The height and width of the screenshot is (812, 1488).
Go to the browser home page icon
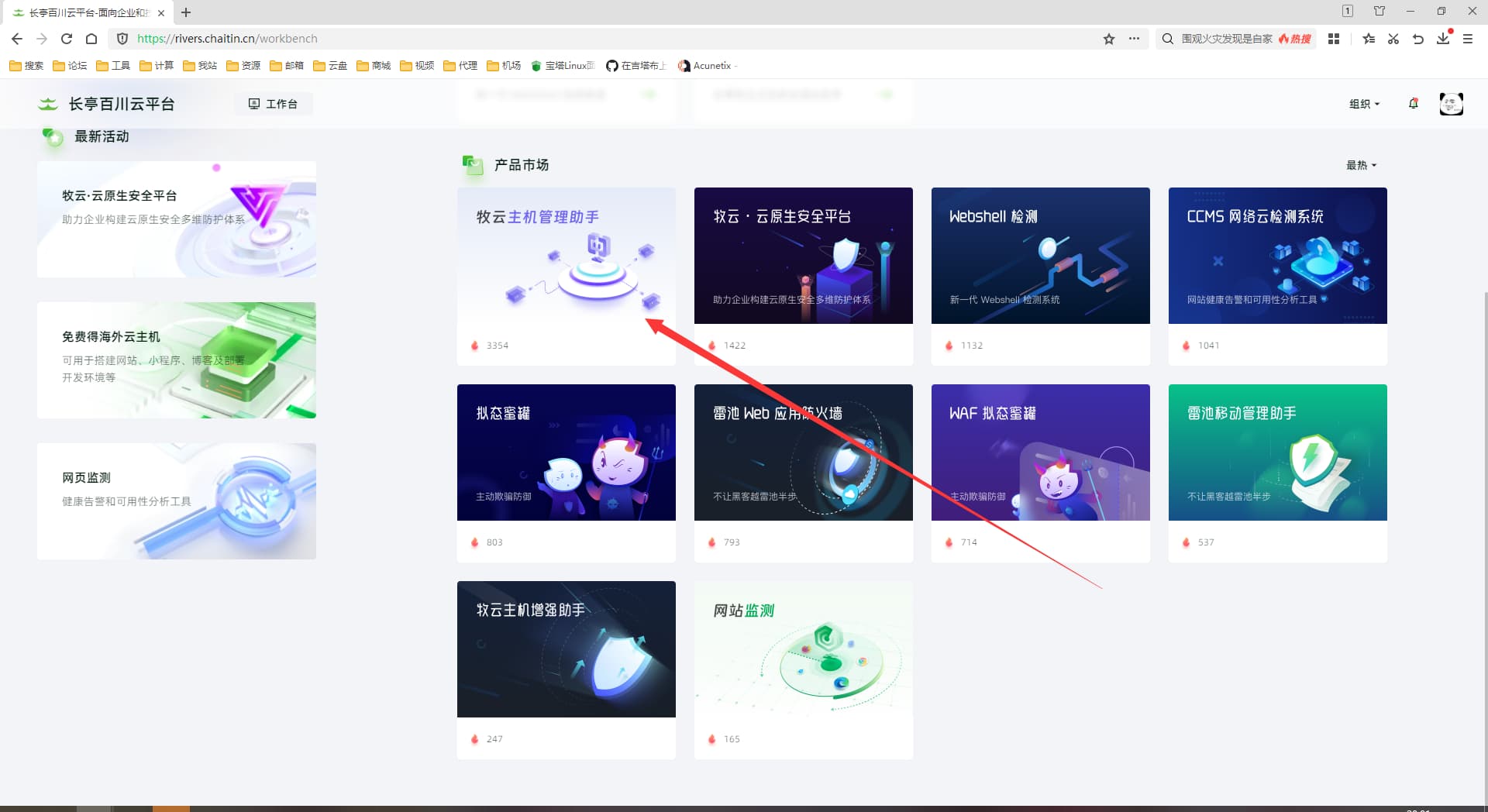coord(91,39)
